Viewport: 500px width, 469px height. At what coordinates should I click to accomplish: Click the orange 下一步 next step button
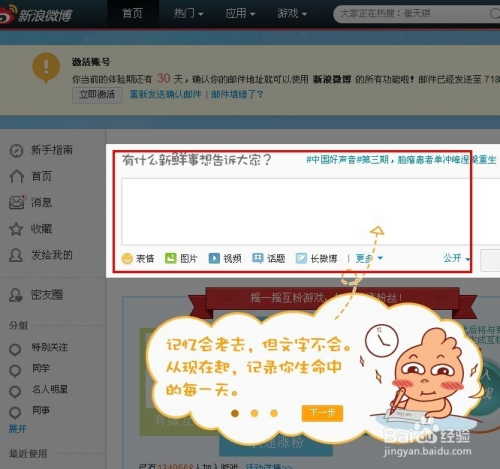(322, 413)
